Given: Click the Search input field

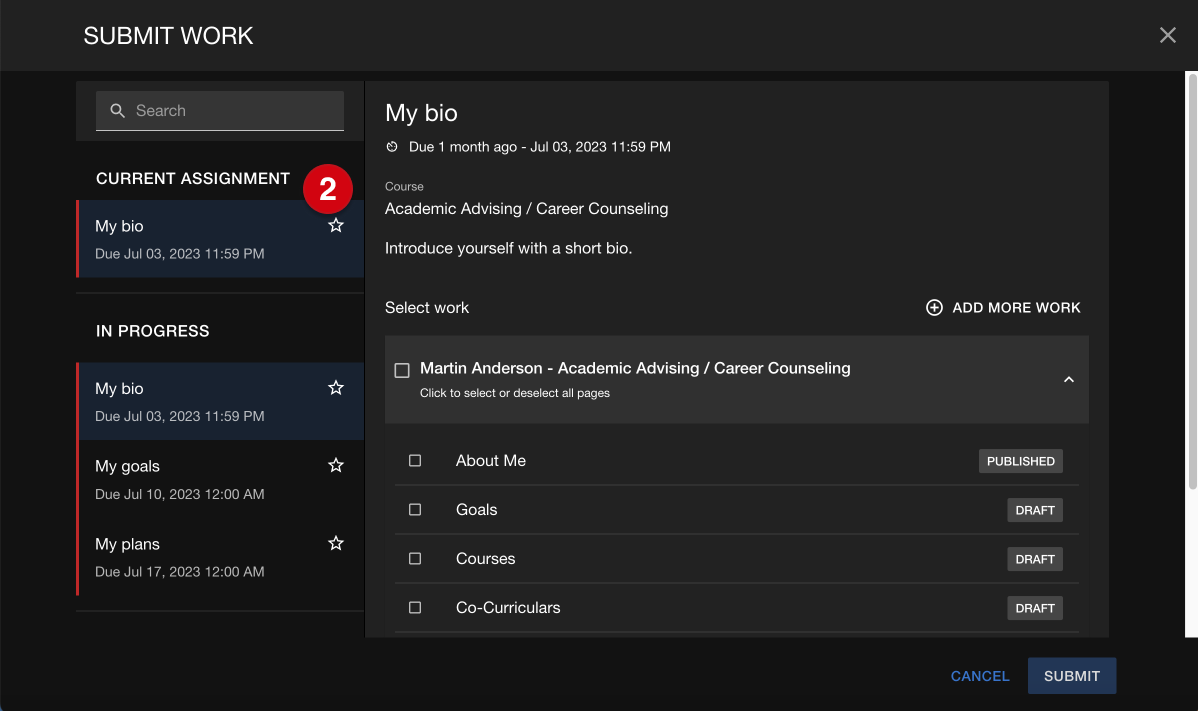Looking at the screenshot, I should [220, 111].
